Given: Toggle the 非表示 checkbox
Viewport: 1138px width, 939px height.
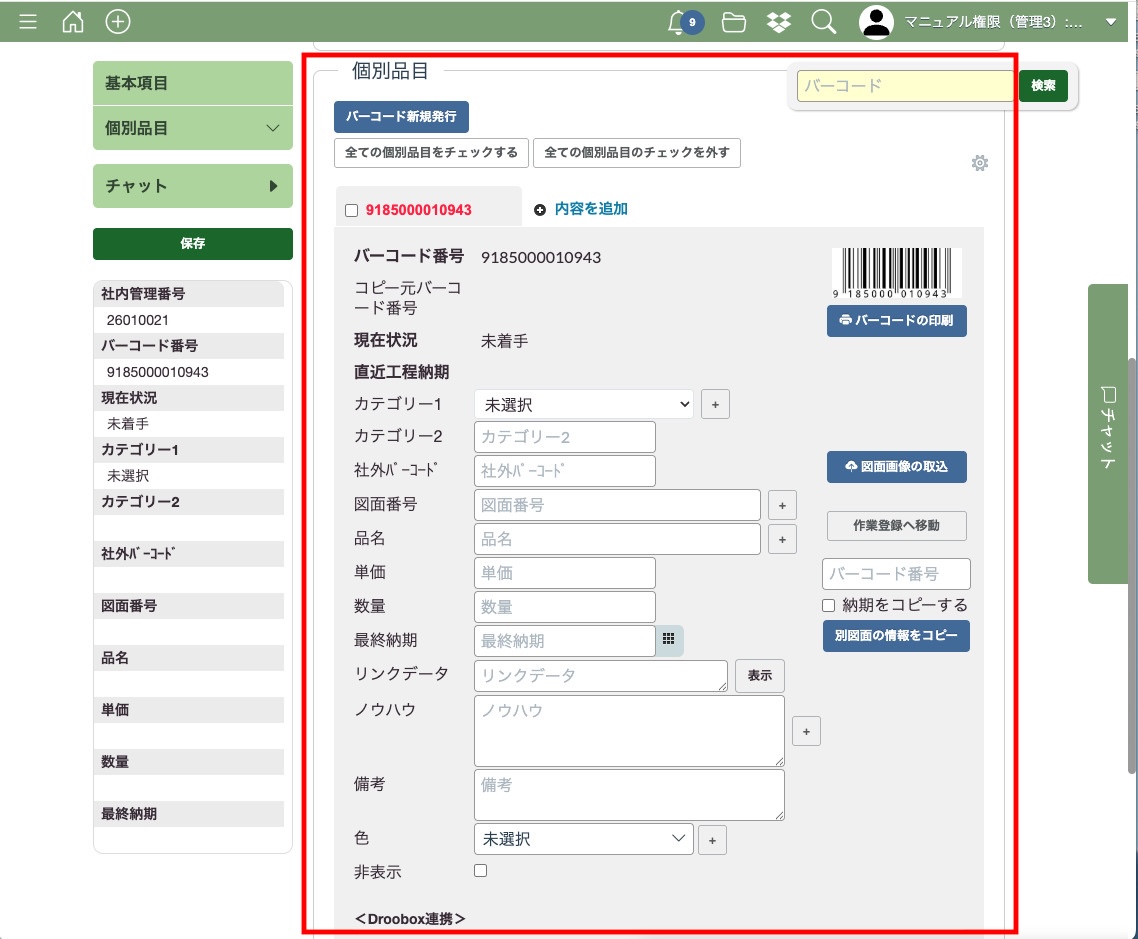Looking at the screenshot, I should tap(481, 871).
